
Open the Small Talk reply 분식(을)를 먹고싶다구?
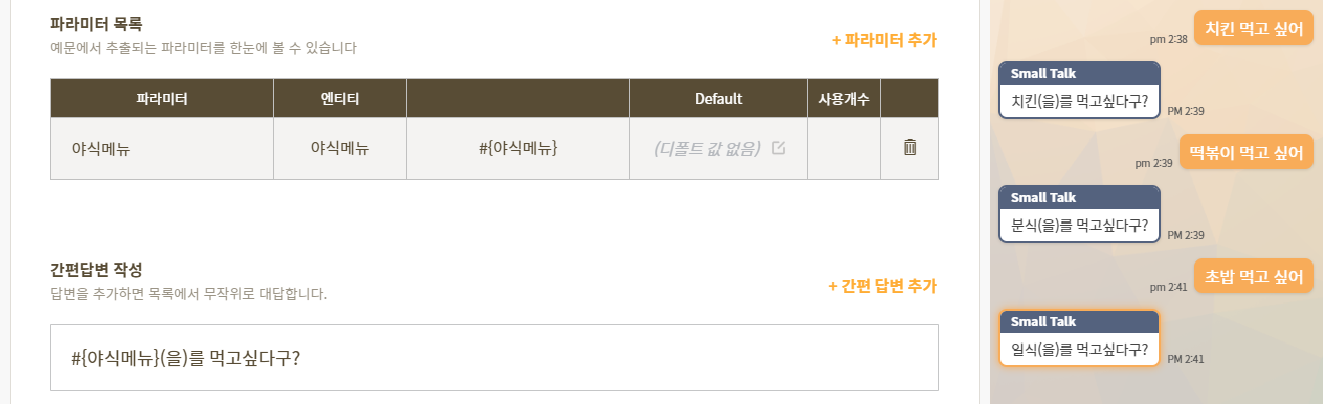pyautogui.click(x=1079, y=214)
